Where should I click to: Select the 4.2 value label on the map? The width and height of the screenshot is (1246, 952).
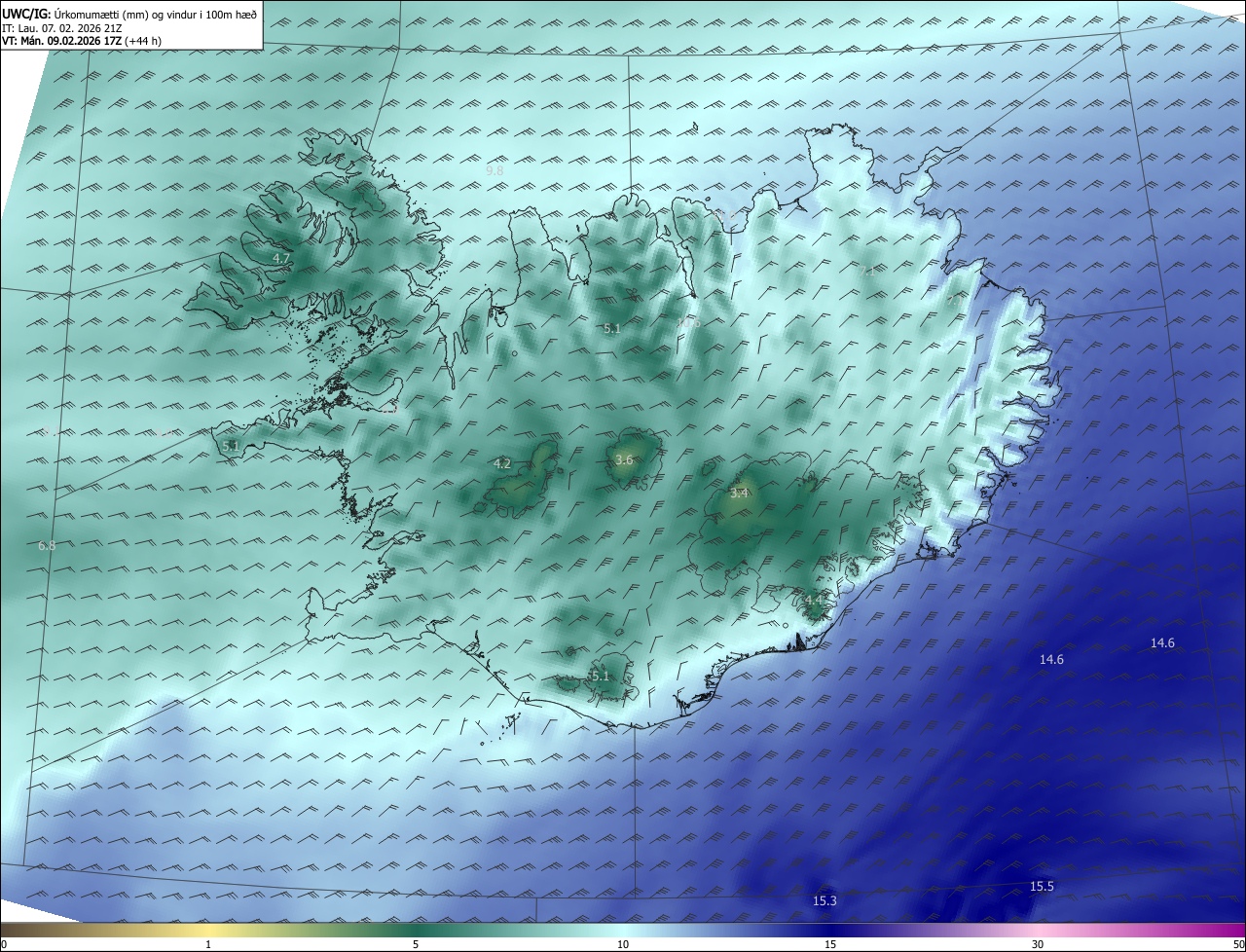502,464
